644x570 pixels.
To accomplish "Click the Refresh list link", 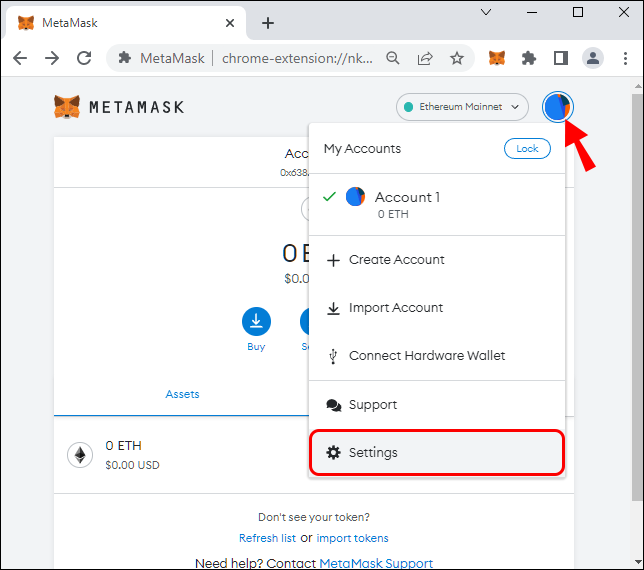I will (267, 538).
